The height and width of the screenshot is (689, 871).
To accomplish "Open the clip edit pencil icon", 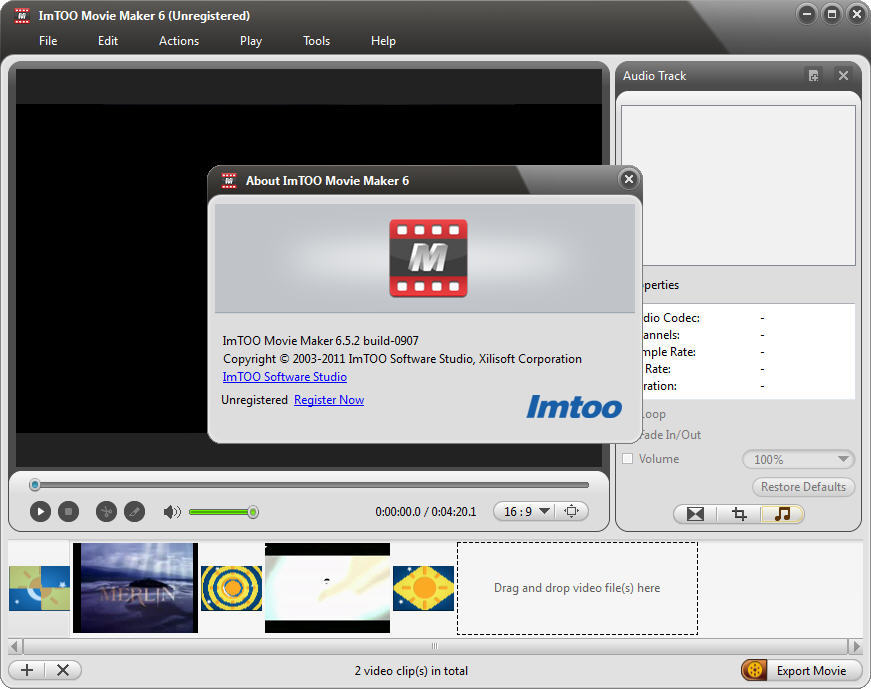I will tap(134, 511).
